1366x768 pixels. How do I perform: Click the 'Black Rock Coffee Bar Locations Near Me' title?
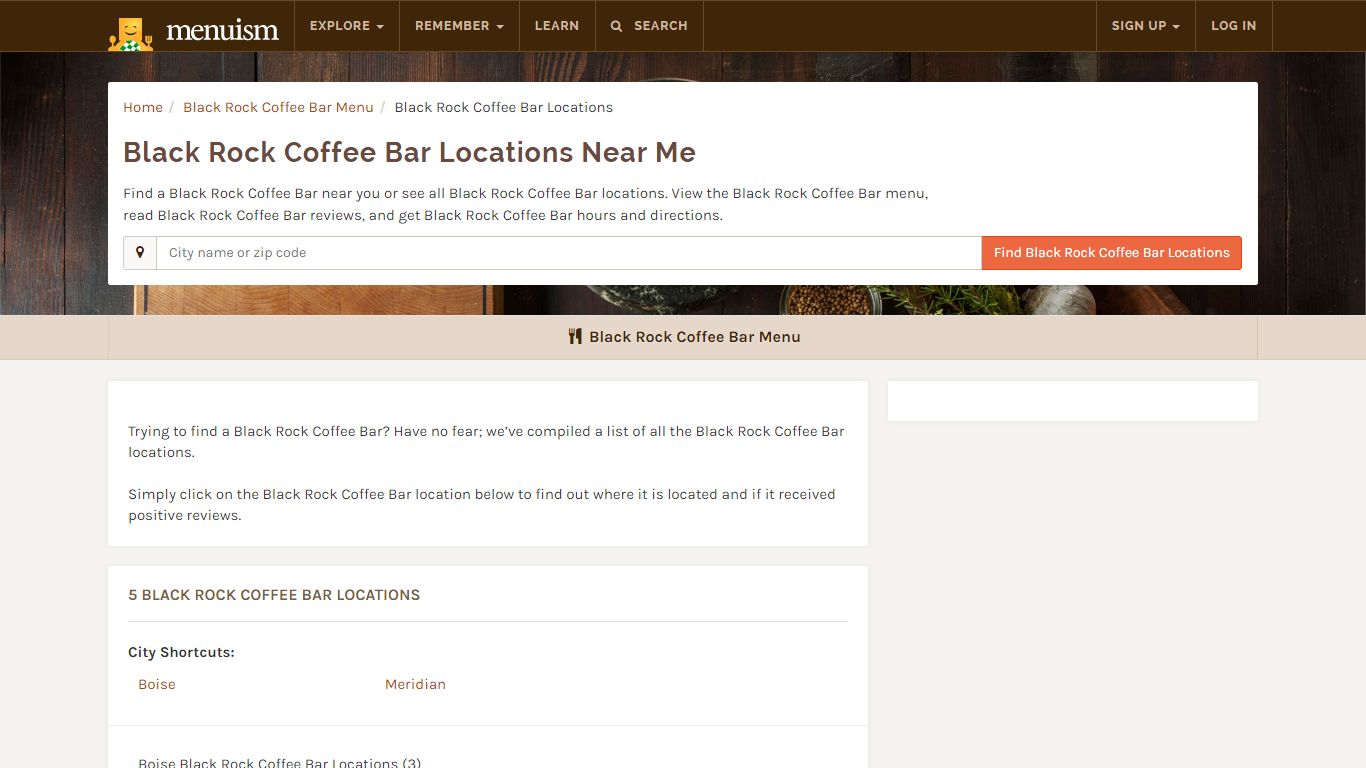click(409, 152)
